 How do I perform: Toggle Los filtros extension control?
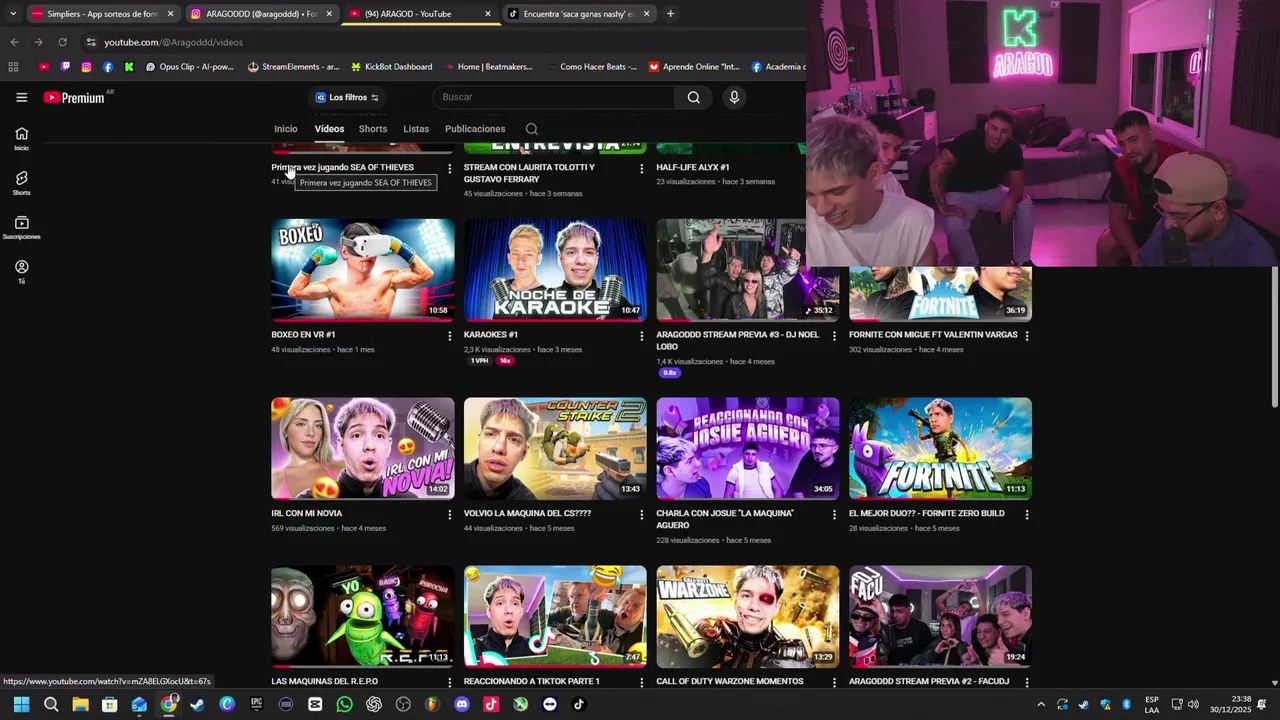click(x=347, y=97)
